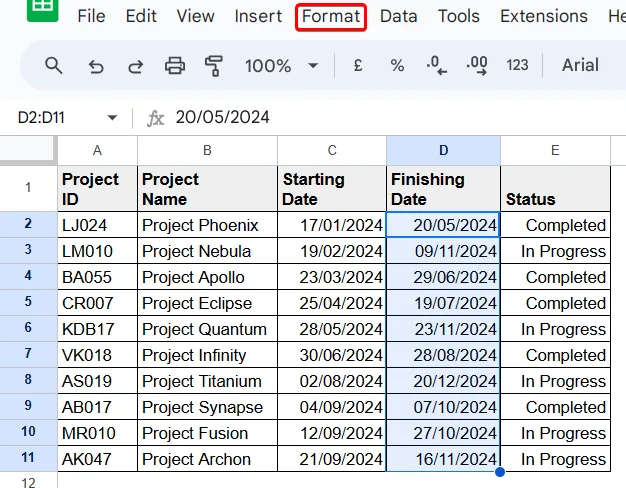Select column C header
626x488 pixels.
(332, 151)
